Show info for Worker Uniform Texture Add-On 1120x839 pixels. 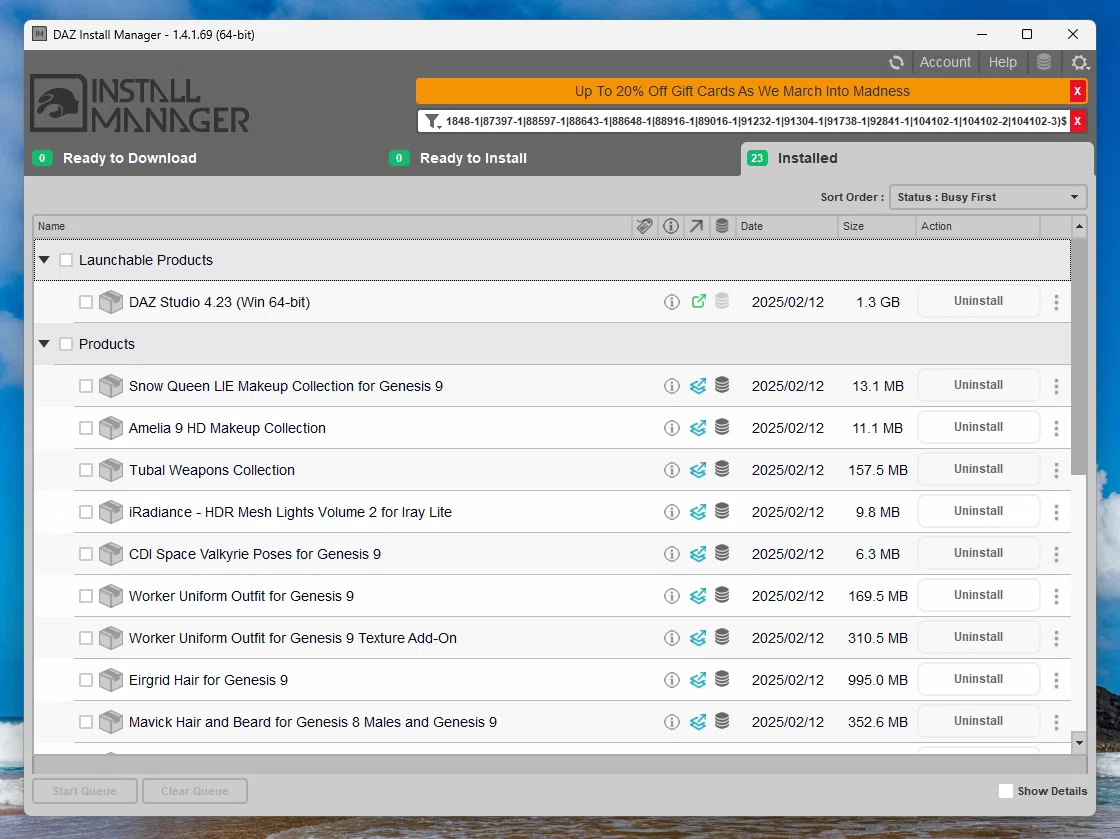click(x=671, y=638)
